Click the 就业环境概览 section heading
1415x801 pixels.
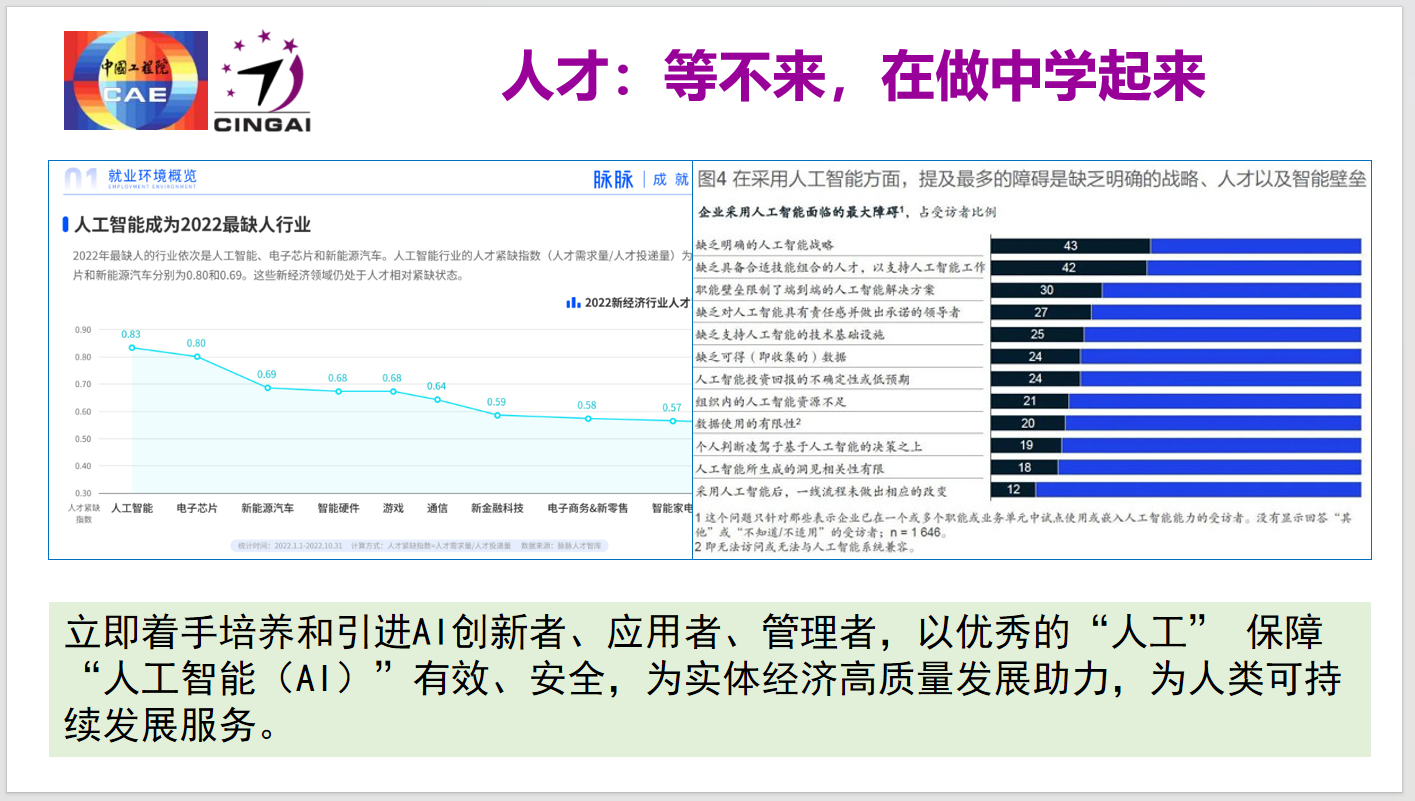(152, 177)
